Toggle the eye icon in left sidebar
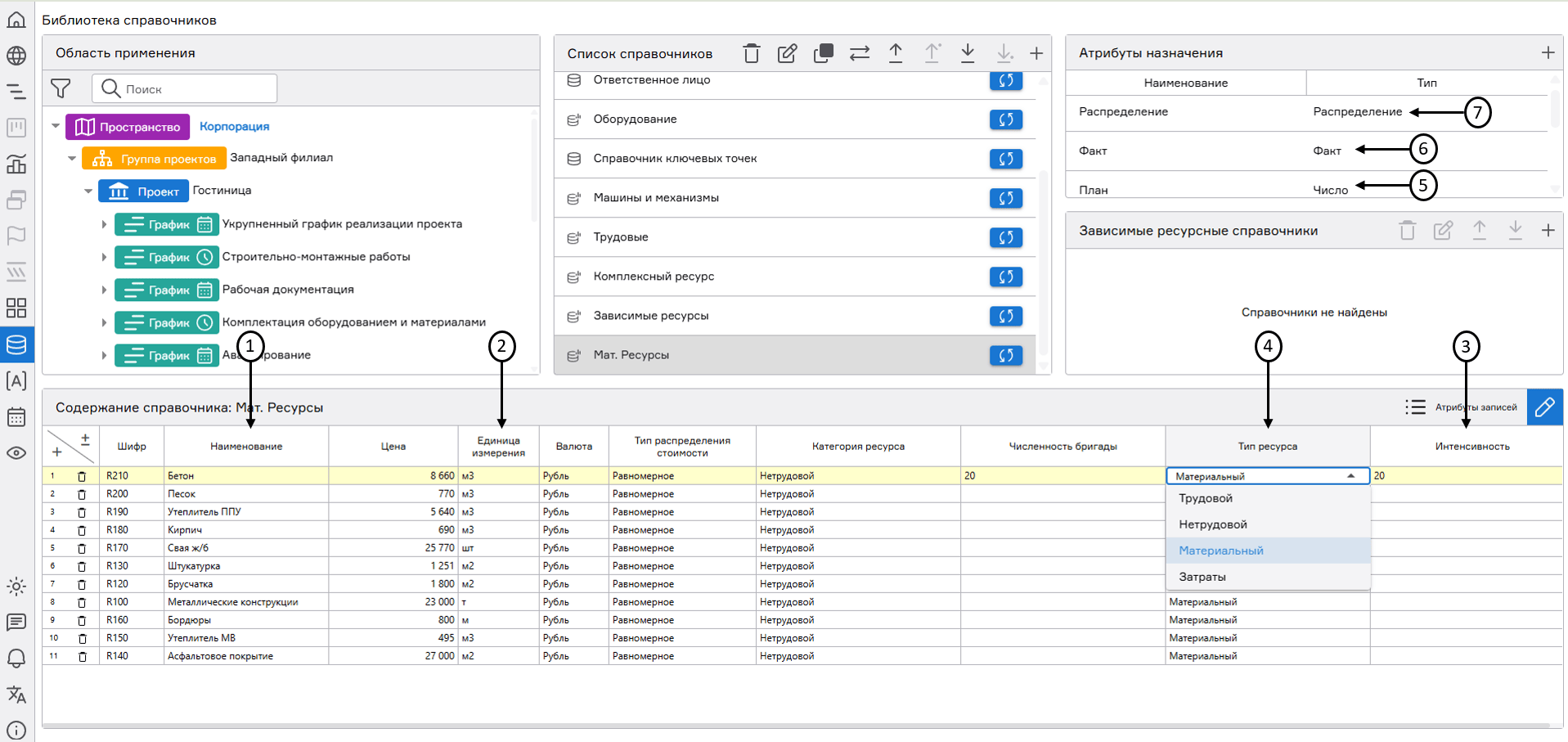Viewport: 1568px width, 742px height. (x=16, y=453)
